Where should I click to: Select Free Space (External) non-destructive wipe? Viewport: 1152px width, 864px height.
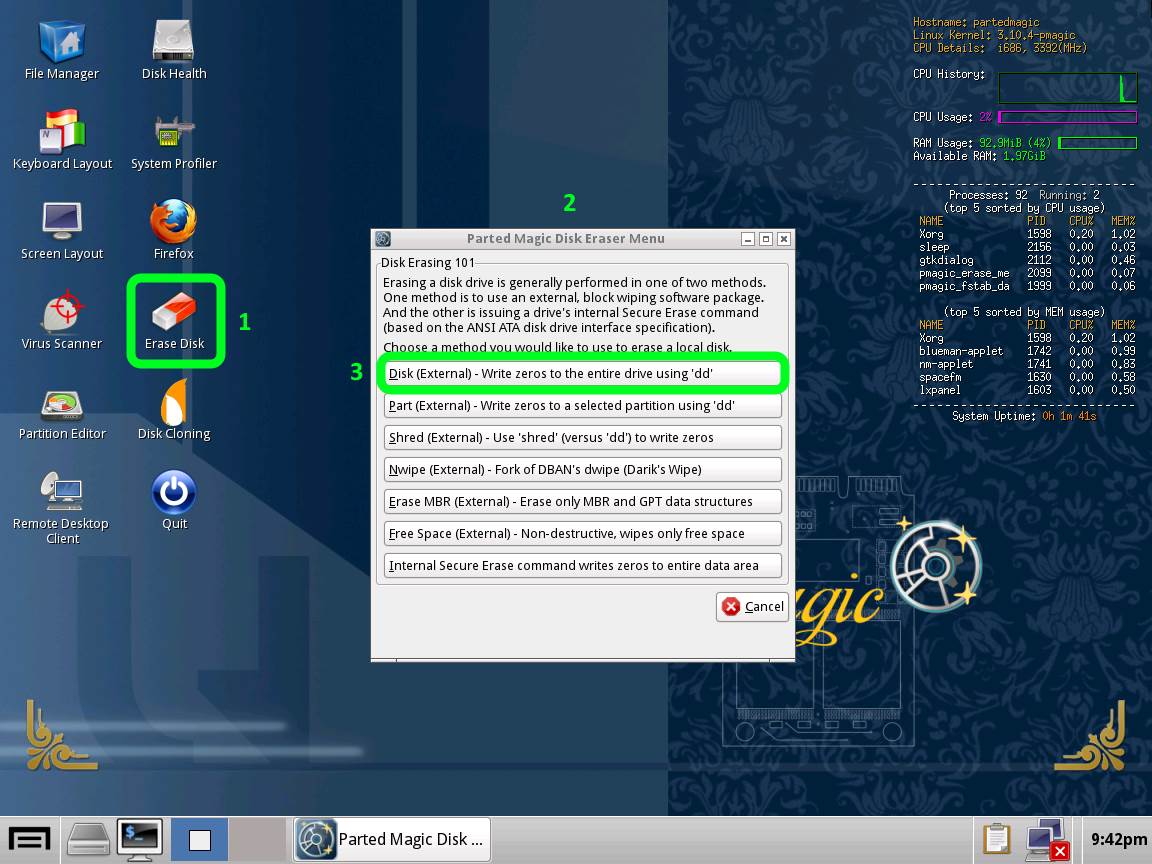(x=582, y=533)
